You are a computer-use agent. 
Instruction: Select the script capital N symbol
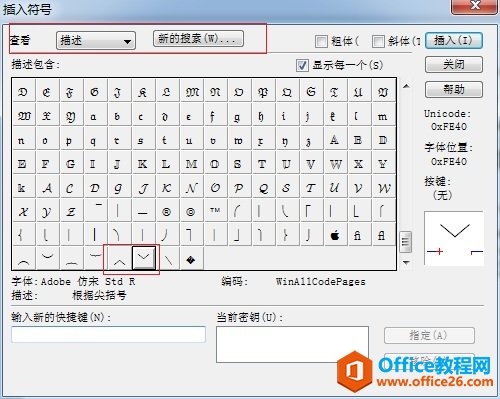click(x=191, y=188)
